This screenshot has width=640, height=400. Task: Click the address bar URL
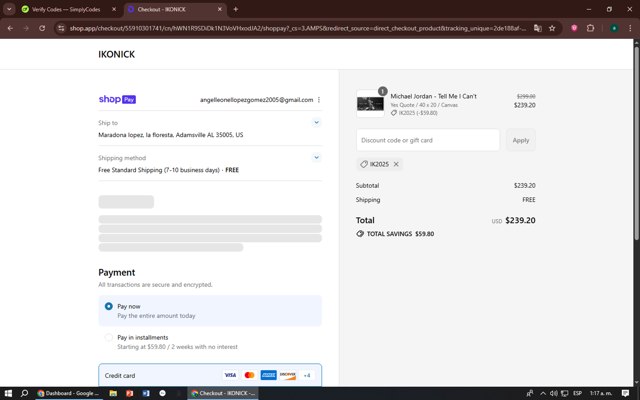tap(298, 28)
